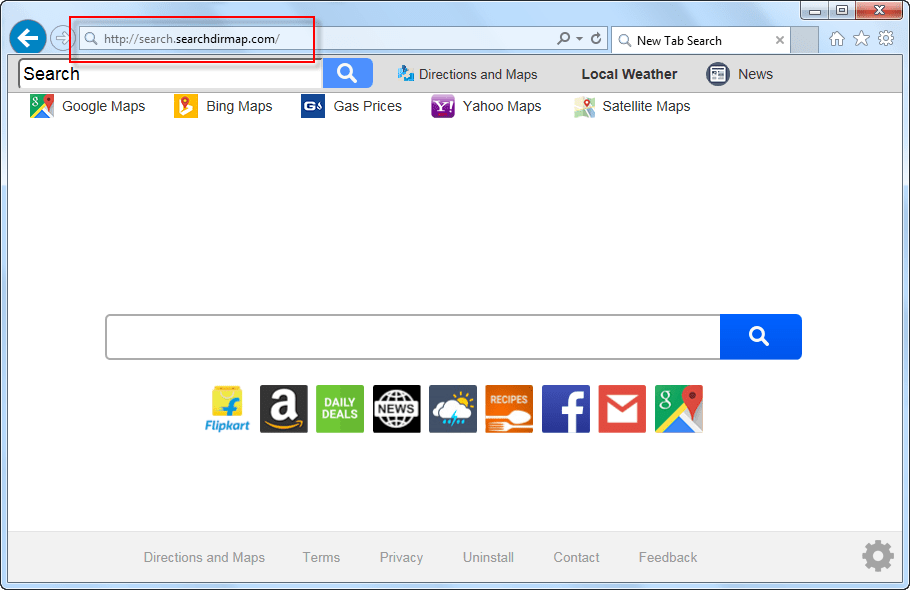Open the Gmail envelope tile
Image resolution: width=910 pixels, height=590 pixels.
[x=622, y=409]
